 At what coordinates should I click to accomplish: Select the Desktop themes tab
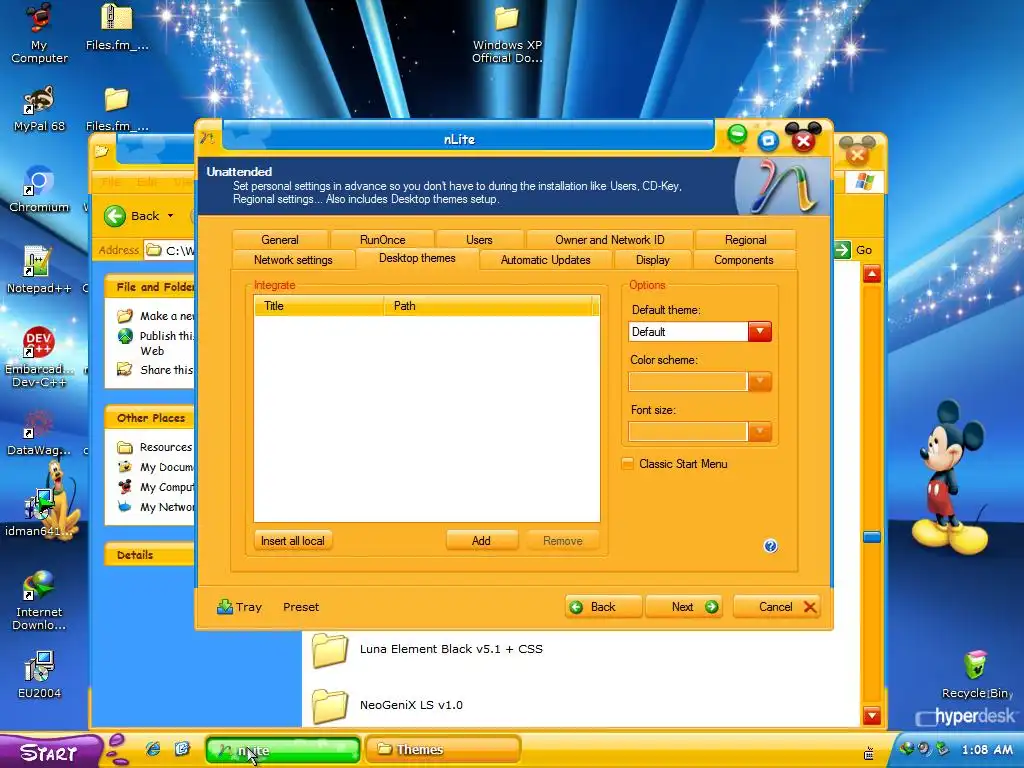pyautogui.click(x=417, y=258)
